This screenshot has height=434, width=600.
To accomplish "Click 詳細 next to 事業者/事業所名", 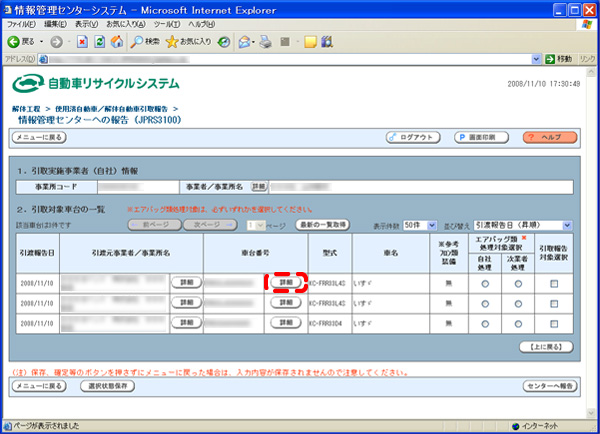I will (259, 187).
